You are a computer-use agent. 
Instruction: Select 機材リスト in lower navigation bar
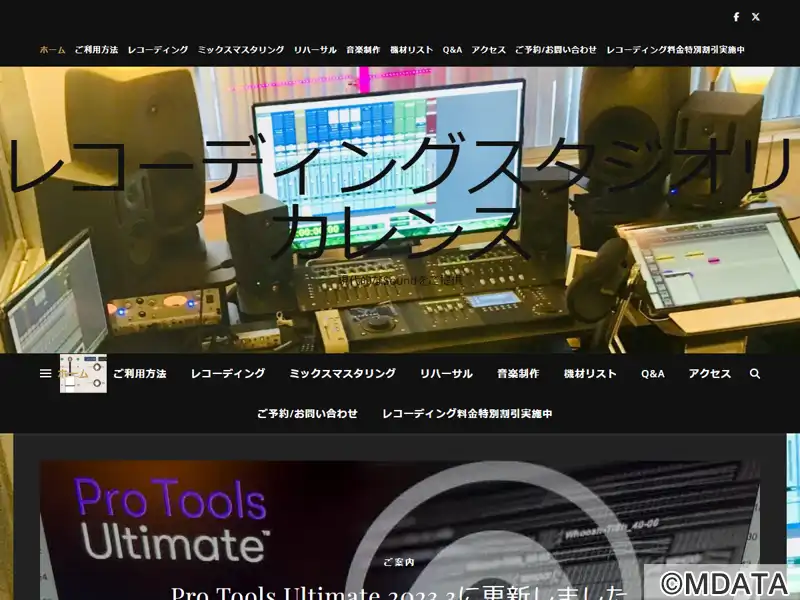[x=590, y=373]
